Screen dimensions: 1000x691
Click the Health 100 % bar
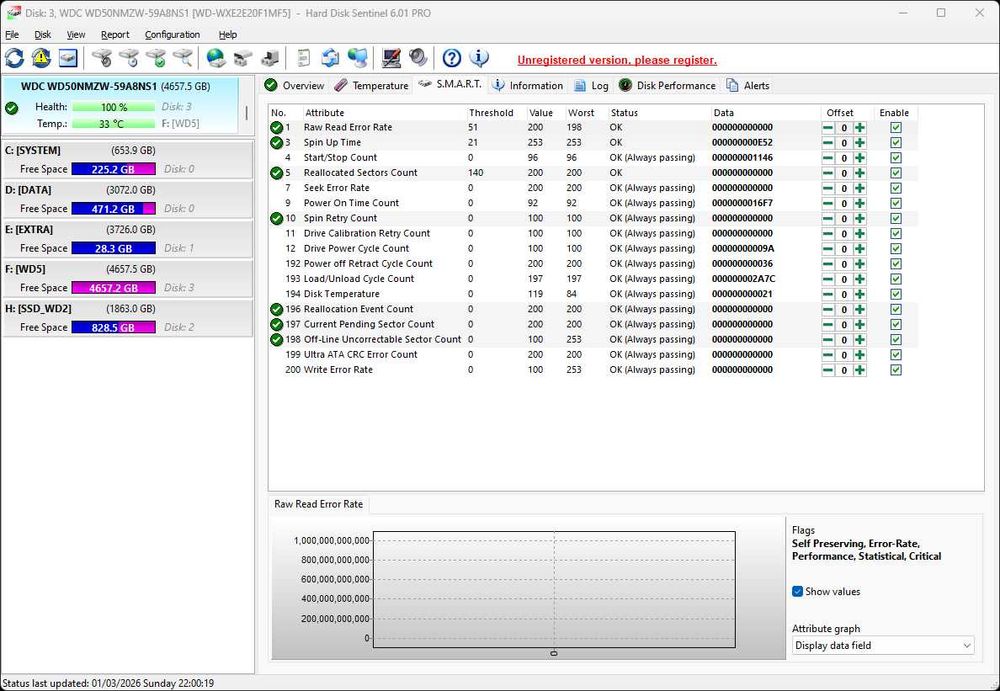114,107
